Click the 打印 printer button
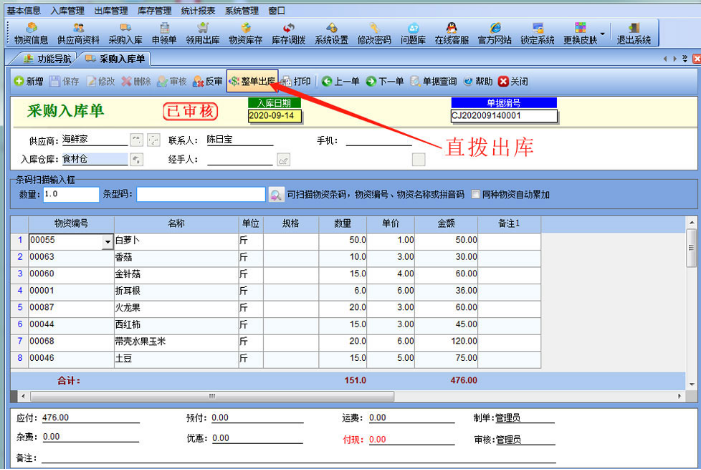The image size is (701, 470). (x=296, y=81)
